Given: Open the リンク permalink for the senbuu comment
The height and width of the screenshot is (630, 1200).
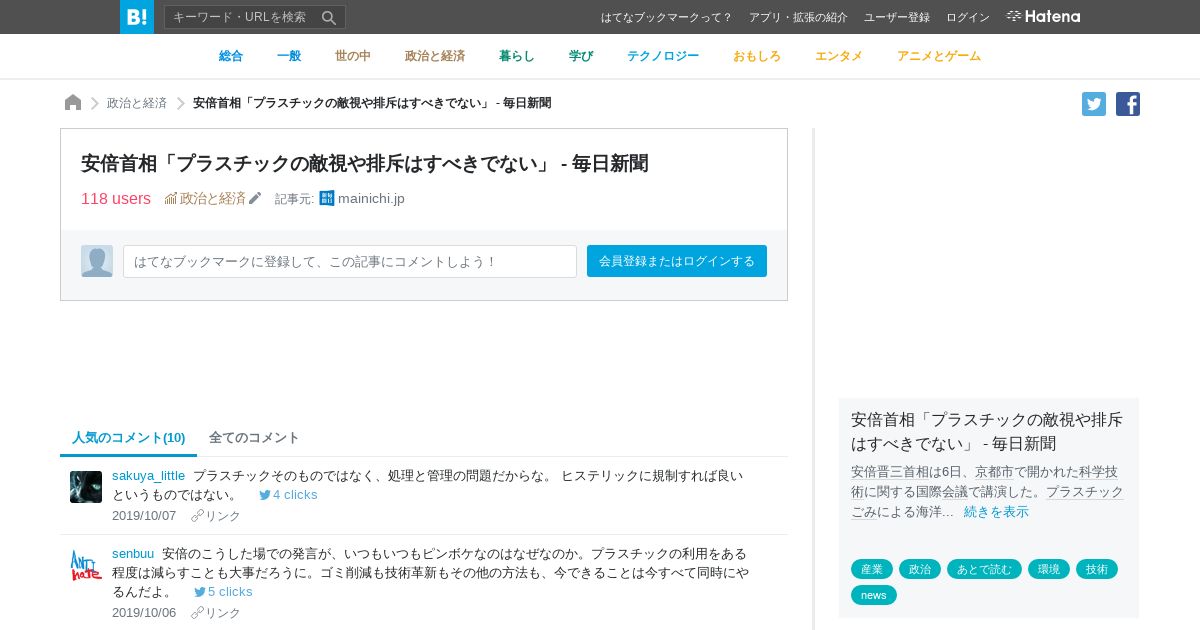Looking at the screenshot, I should (216, 613).
